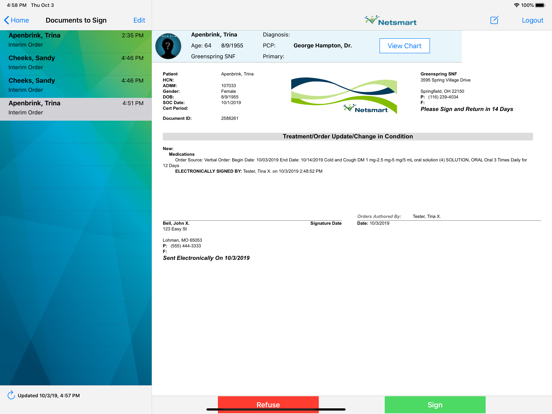This screenshot has width=552, height=414.
Task: Tap the 4:58 PM clock in status bar
Action: point(17,5)
